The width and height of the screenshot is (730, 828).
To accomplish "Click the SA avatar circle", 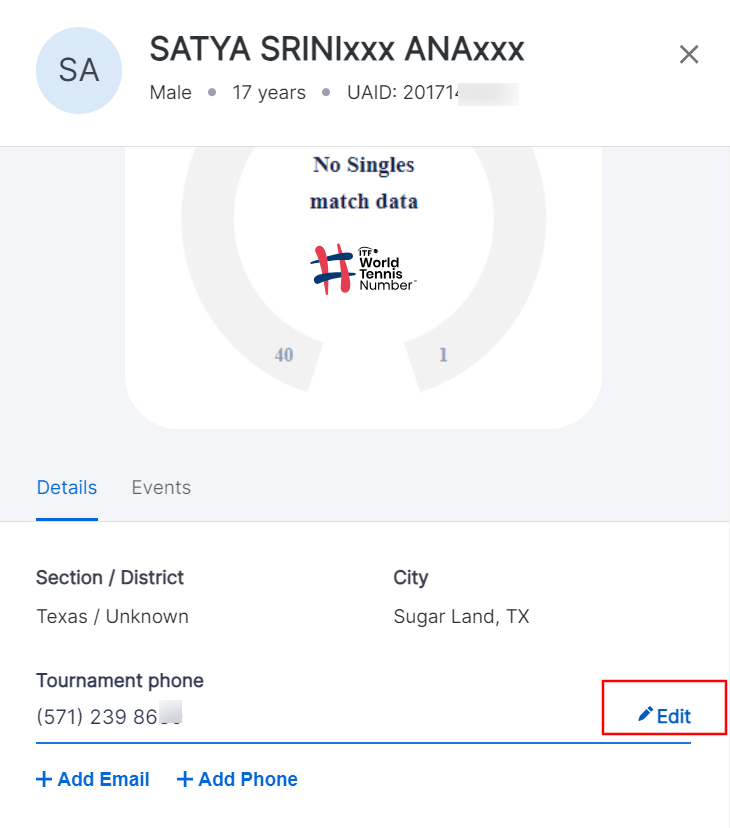I will [79, 70].
